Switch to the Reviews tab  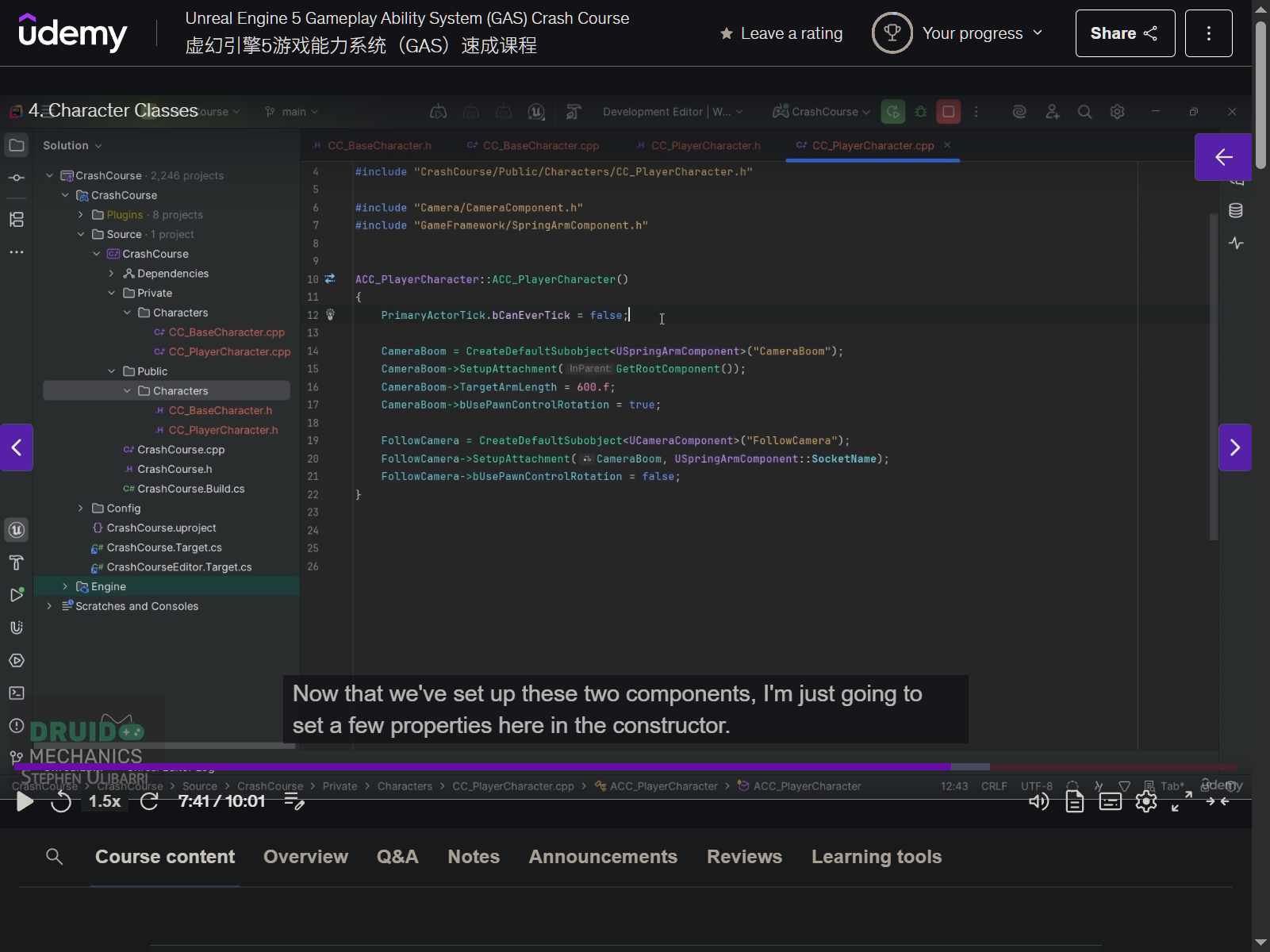coord(744,857)
